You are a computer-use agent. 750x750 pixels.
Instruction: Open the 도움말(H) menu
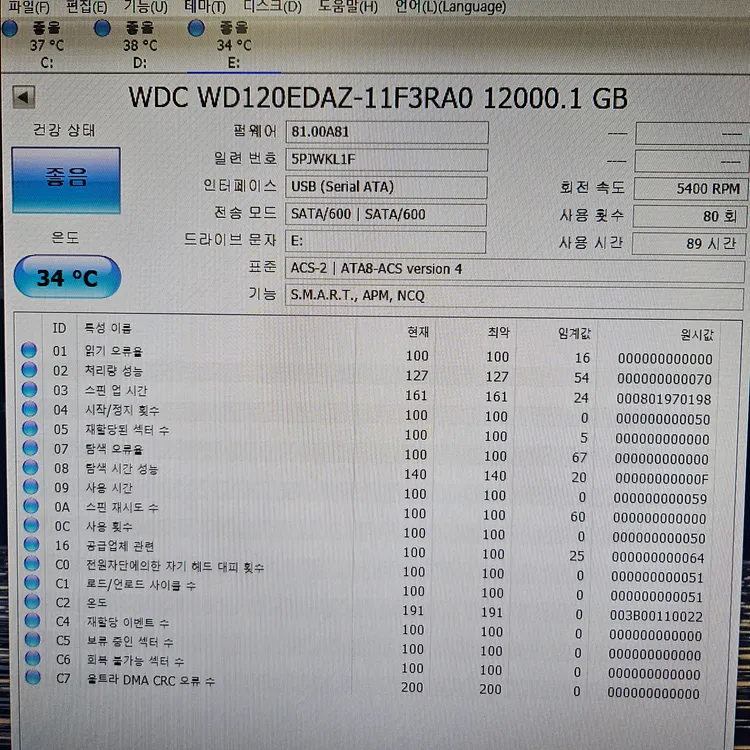[348, 7]
